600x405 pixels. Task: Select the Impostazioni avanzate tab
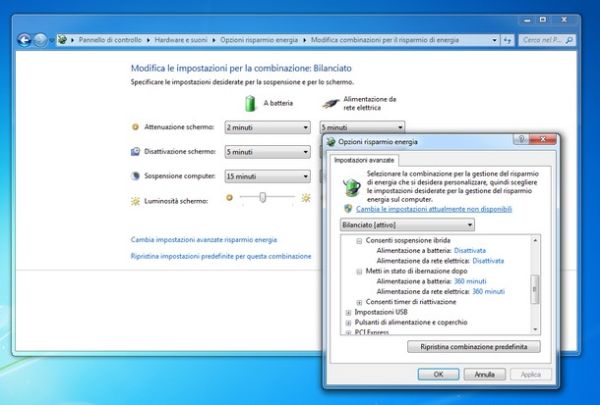[364, 159]
